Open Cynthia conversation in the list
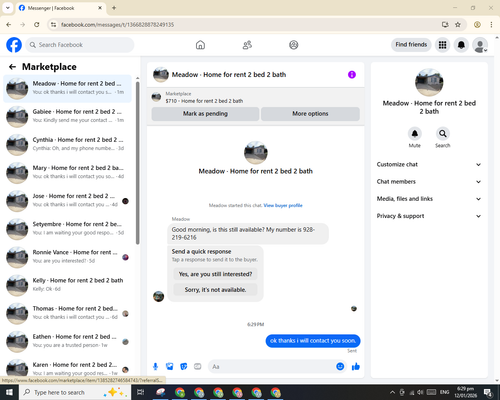 (67, 145)
